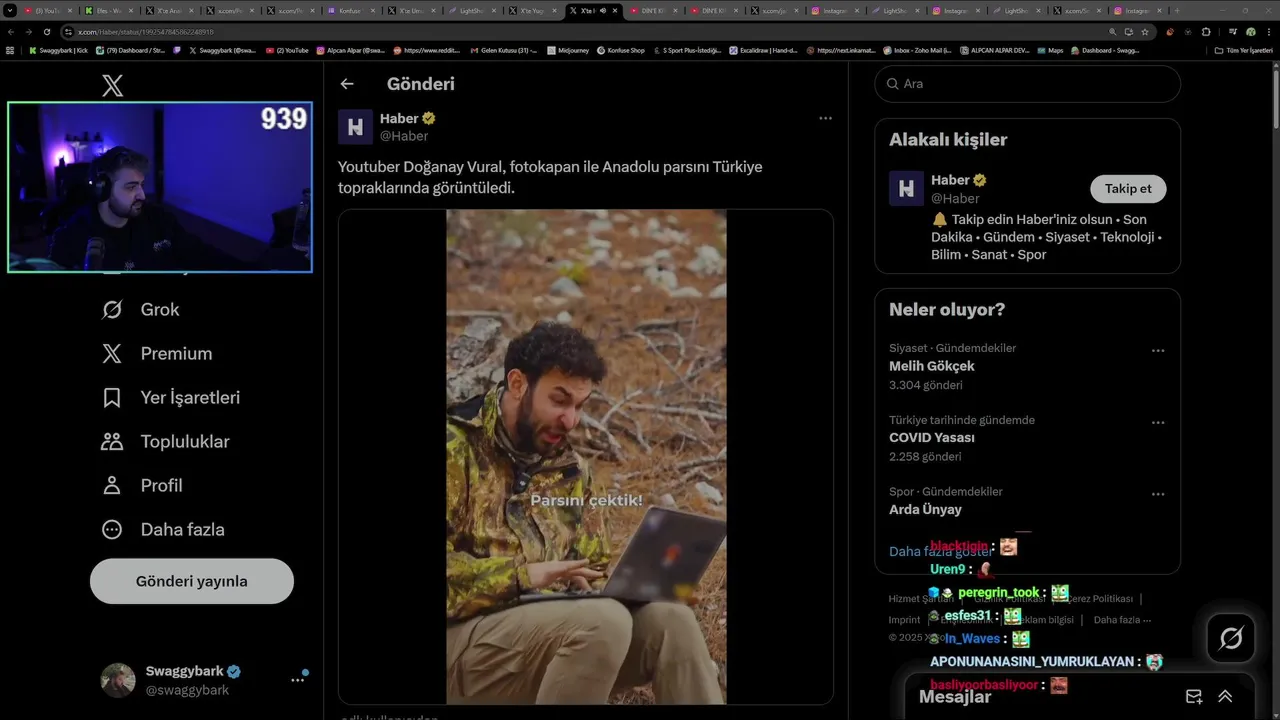Open the apps grid in bookmarks bar
The image size is (1280, 720).
pyautogui.click(x=10, y=50)
